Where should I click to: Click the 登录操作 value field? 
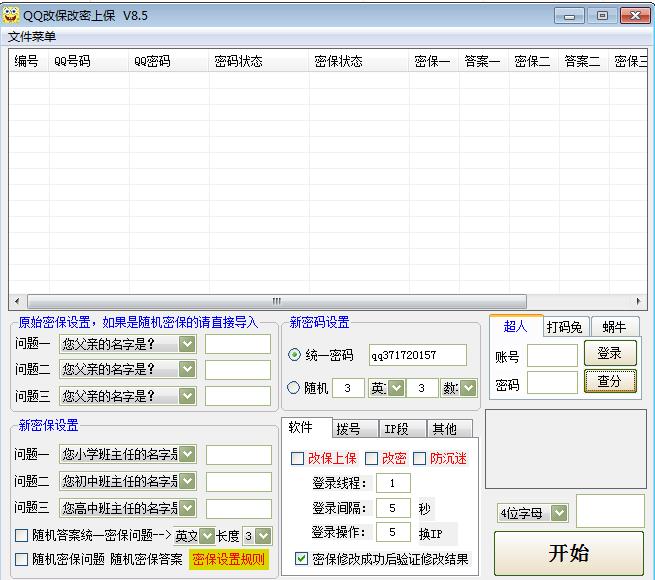coord(393,532)
